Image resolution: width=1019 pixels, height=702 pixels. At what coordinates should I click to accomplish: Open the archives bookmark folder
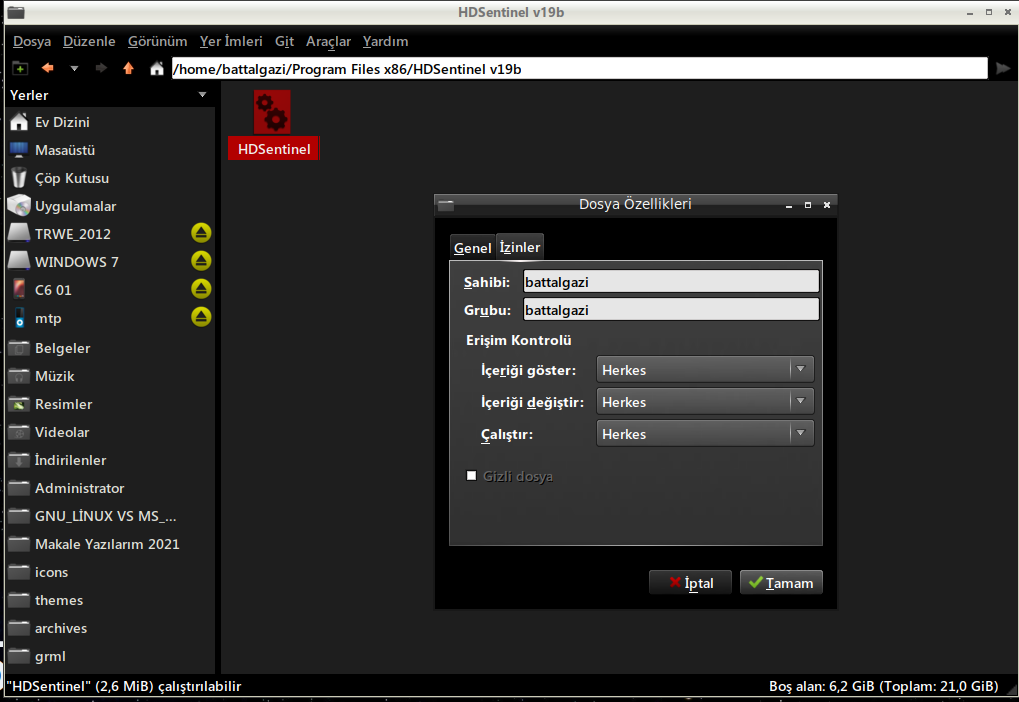[x=110, y=628]
